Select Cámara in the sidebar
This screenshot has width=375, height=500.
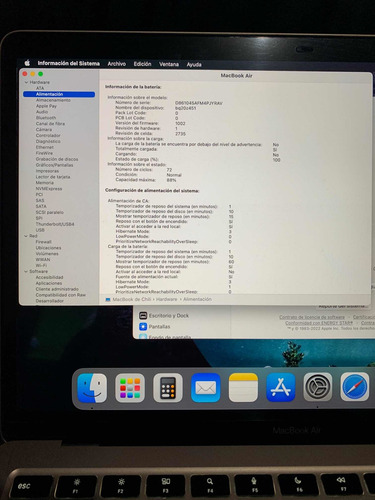(x=44, y=130)
